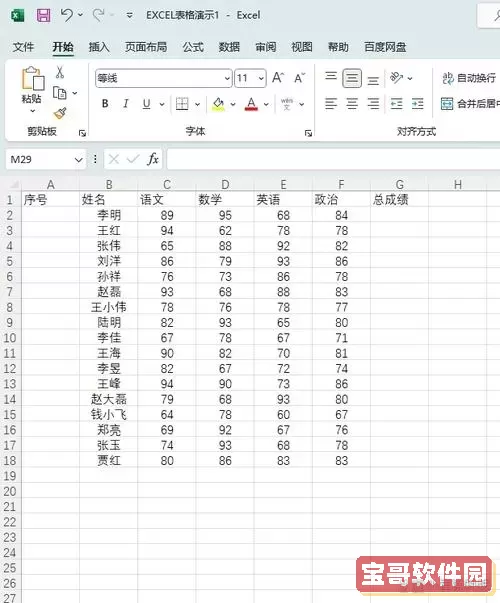This screenshot has height=603, width=500.
Task: Click the Format Painter brush icon
Action: click(x=60, y=113)
